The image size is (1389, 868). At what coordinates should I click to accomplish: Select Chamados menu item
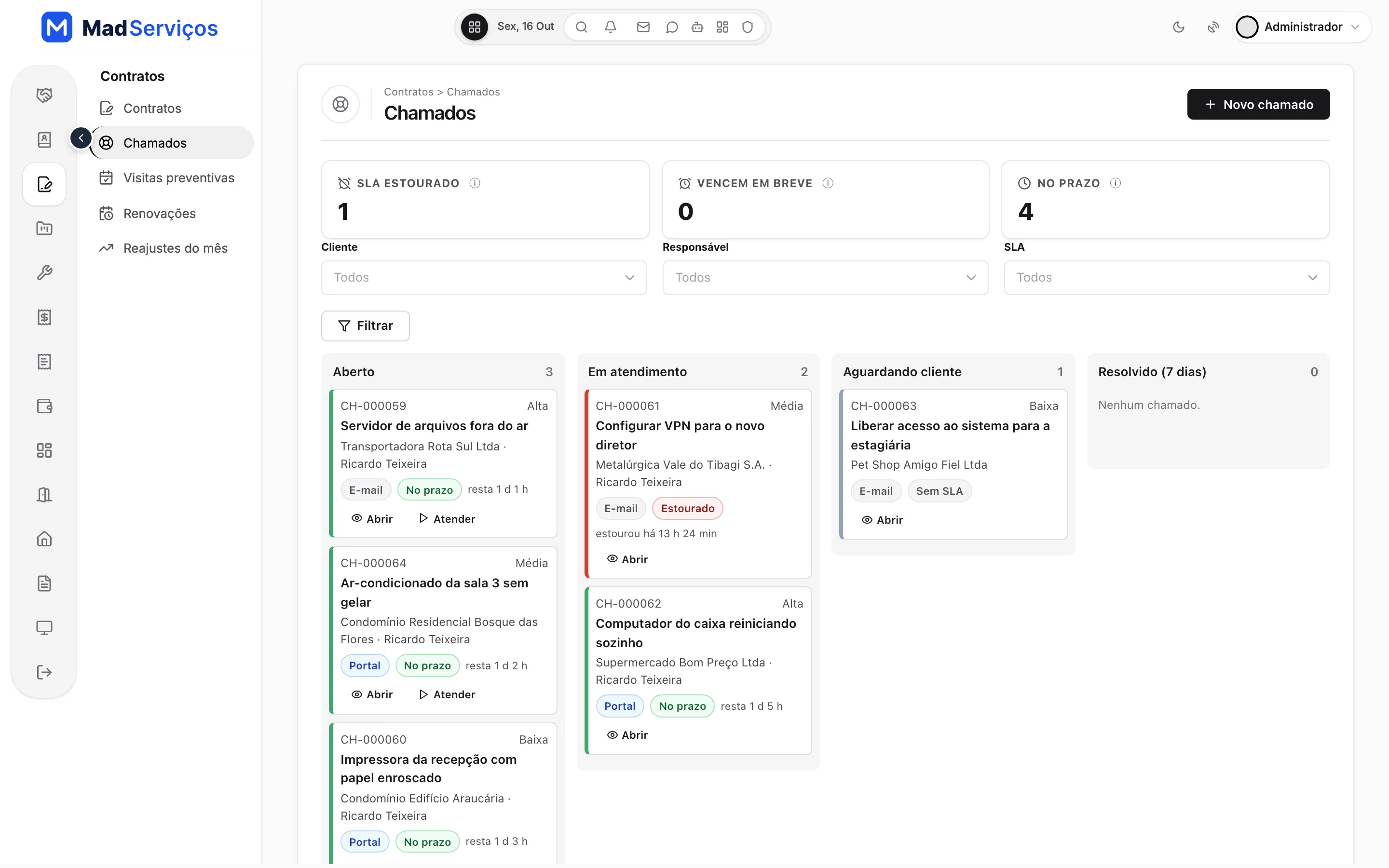172,143
